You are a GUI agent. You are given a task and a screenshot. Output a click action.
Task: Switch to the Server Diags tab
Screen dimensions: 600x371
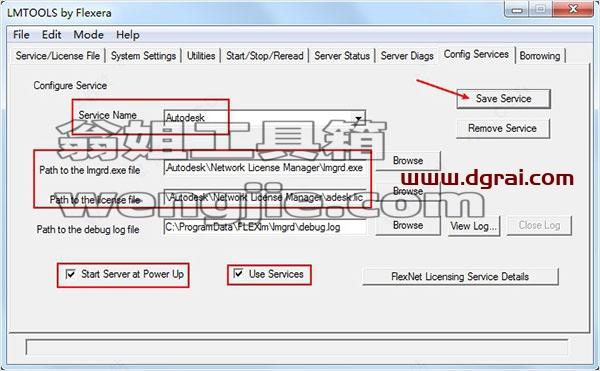point(407,56)
